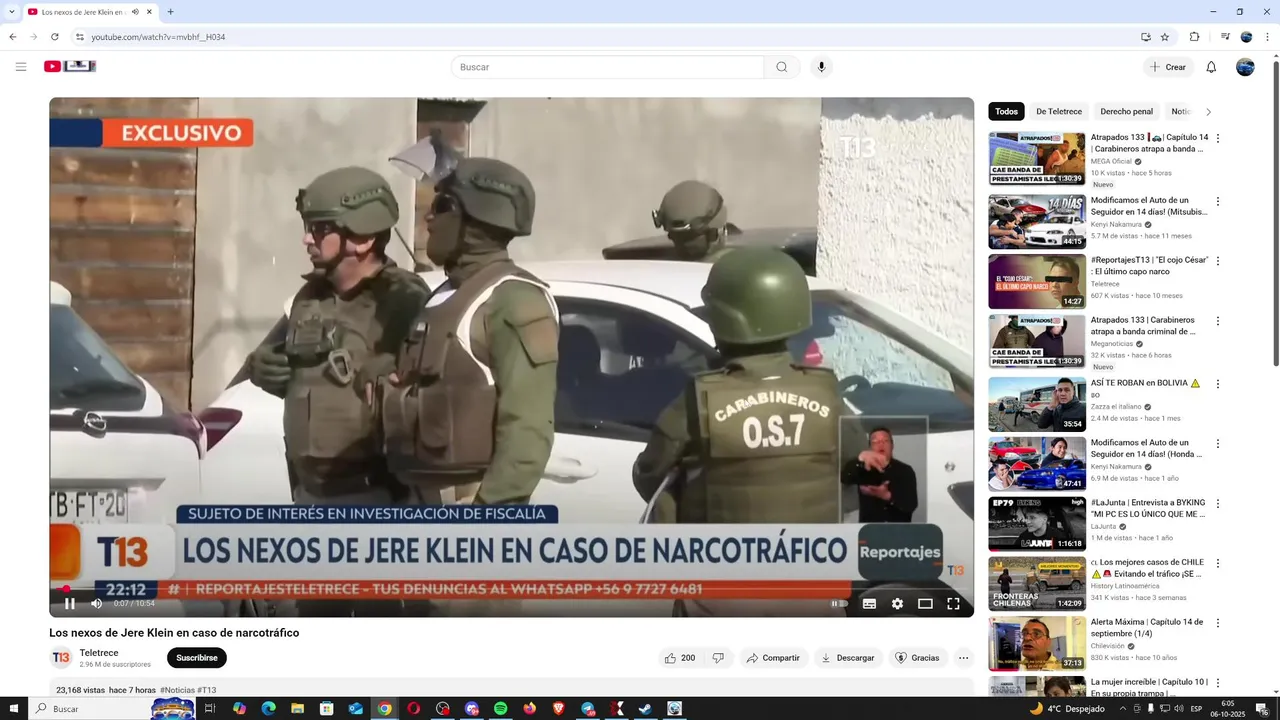
Task: Click the #Noticias hashtag link
Action: 177,690
